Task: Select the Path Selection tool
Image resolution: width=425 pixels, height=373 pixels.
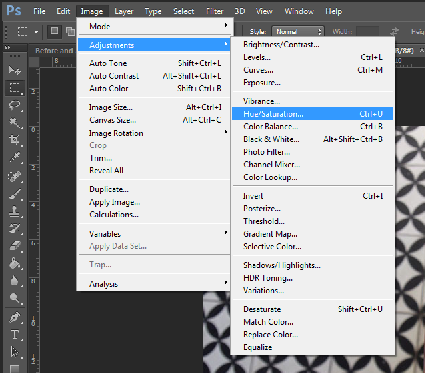Action: (x=14, y=352)
